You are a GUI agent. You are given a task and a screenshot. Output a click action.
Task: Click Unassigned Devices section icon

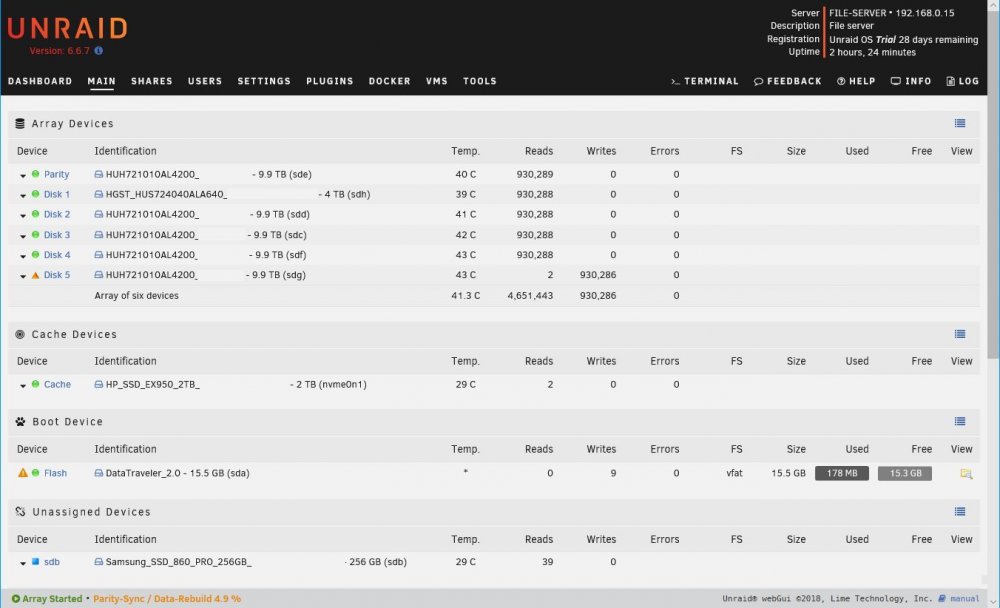point(20,512)
